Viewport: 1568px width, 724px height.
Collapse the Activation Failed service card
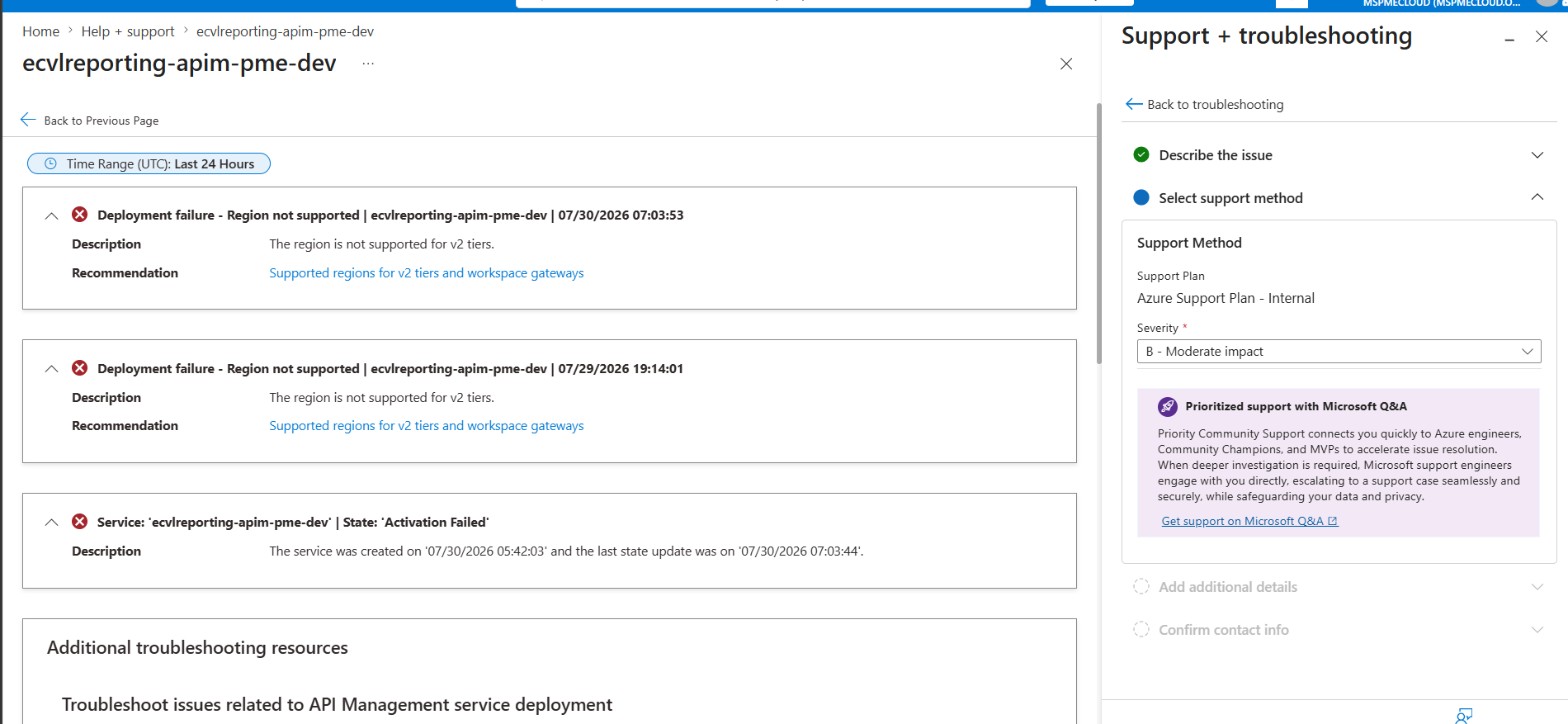[51, 523]
